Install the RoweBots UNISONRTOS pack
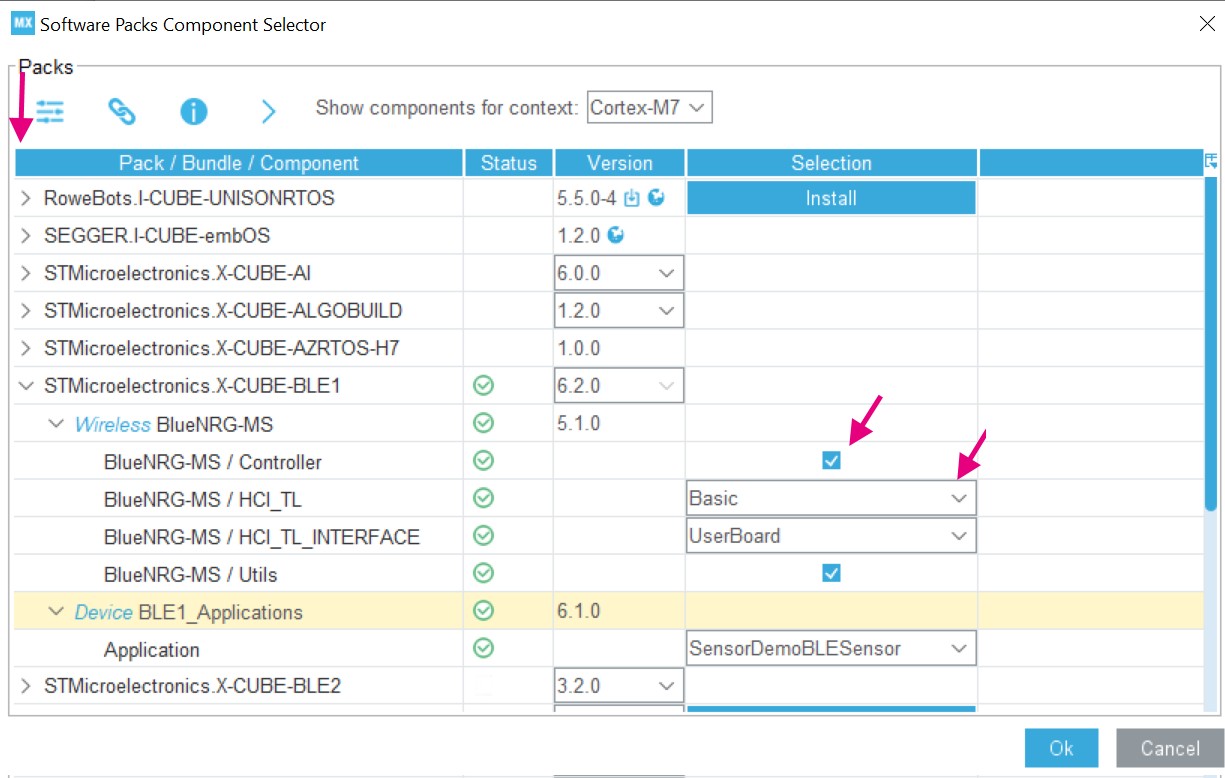Screen dimensions: 1225x778 [831, 198]
